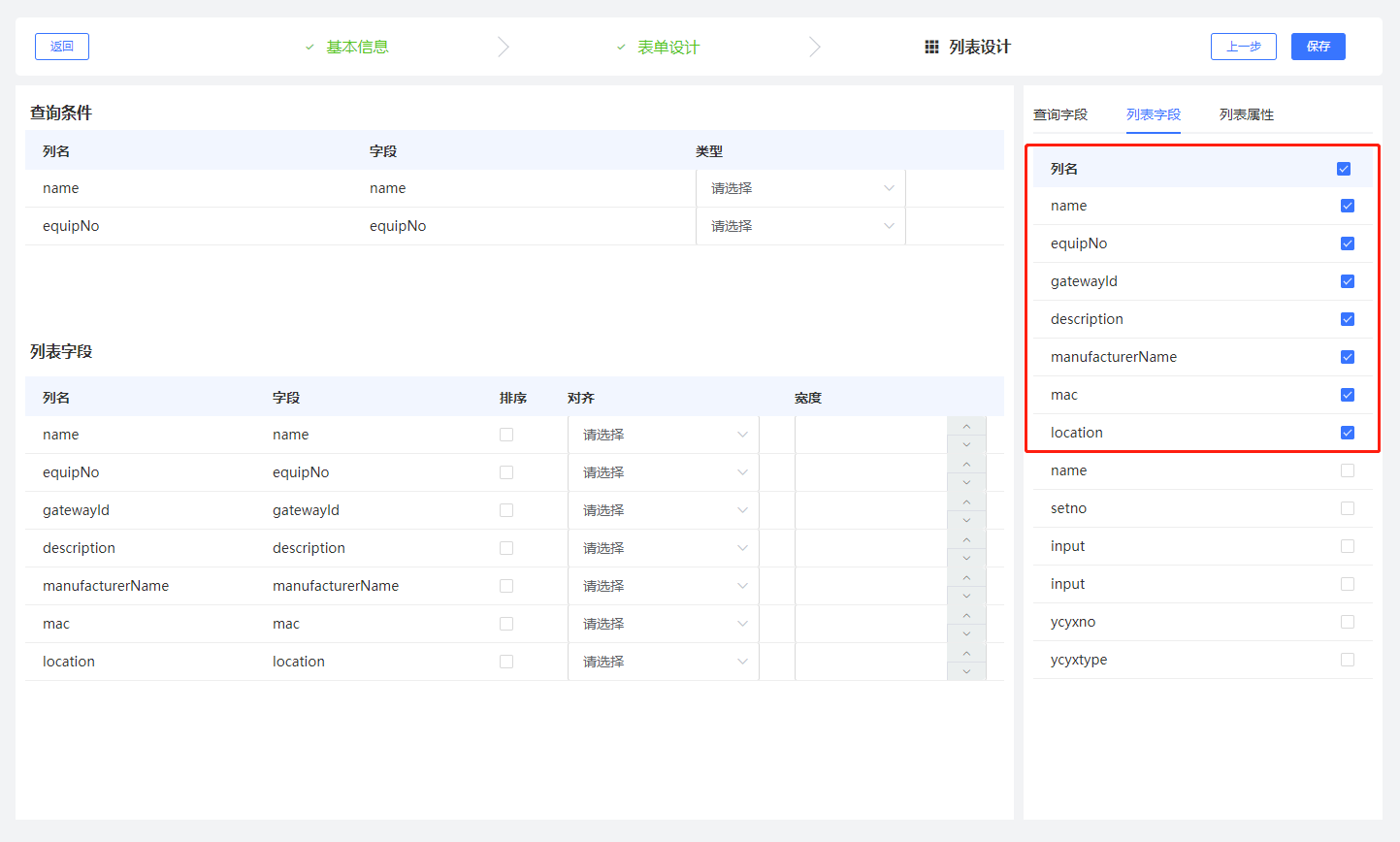This screenshot has height=842, width=1400.
Task: Click the 基本信息 step checkmark icon
Action: click(309, 47)
